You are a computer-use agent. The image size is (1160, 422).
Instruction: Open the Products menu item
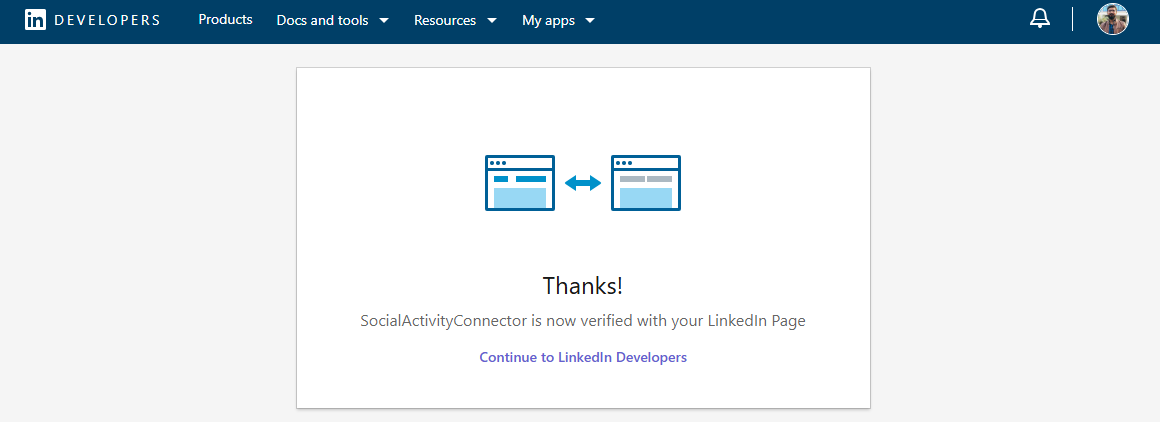pos(225,20)
